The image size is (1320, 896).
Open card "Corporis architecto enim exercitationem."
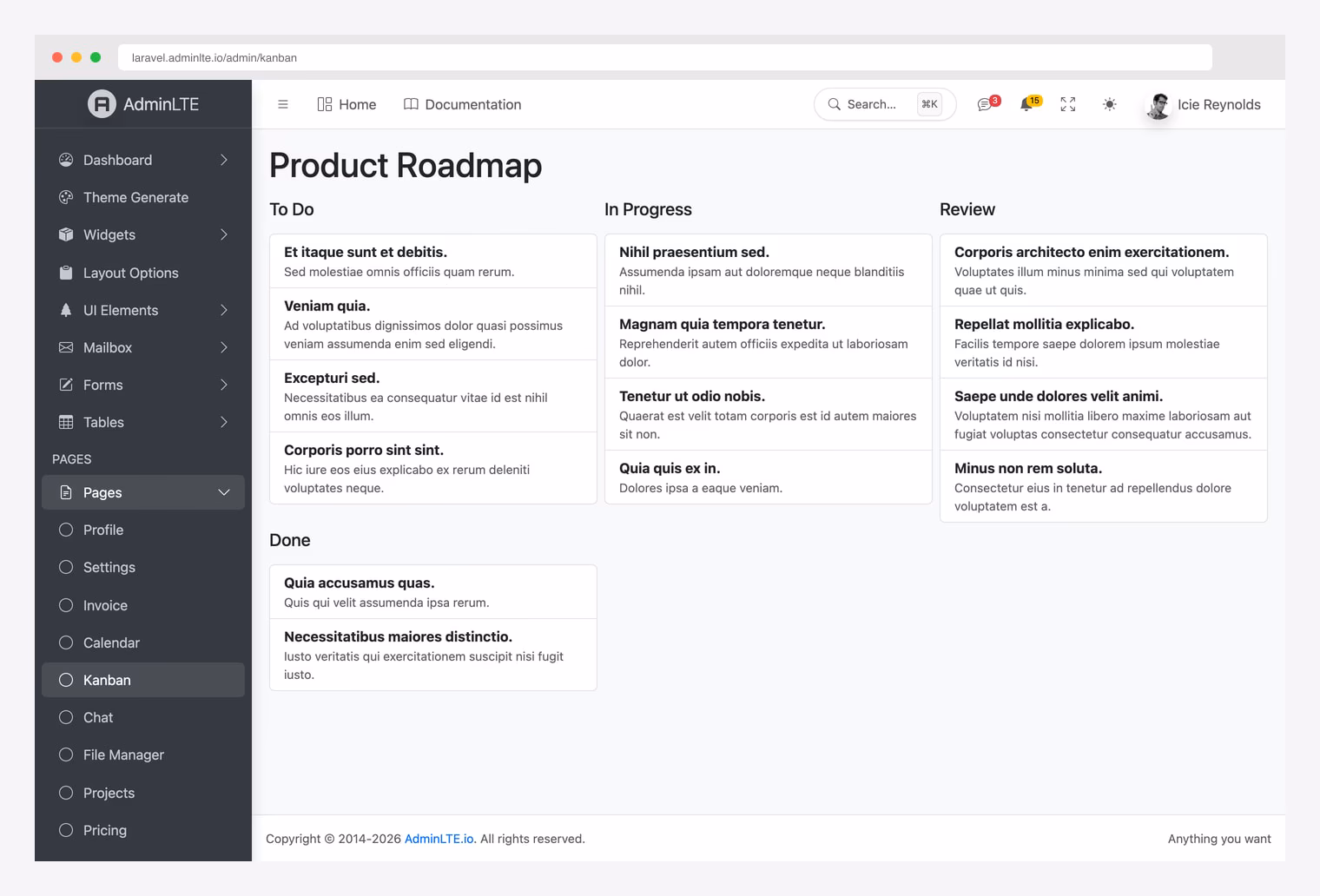tap(1104, 270)
